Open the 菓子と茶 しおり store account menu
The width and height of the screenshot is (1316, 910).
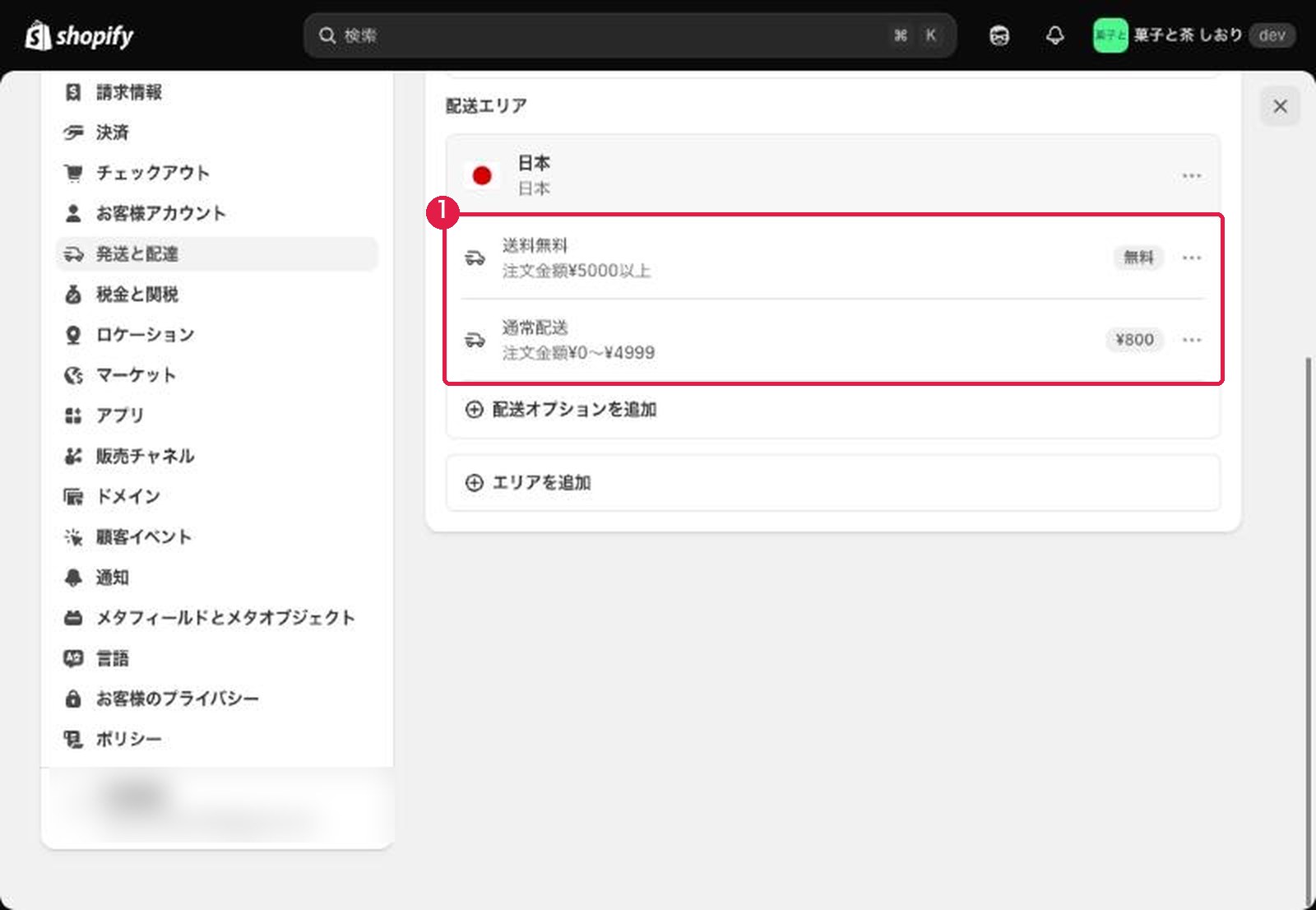pyautogui.click(x=1194, y=35)
